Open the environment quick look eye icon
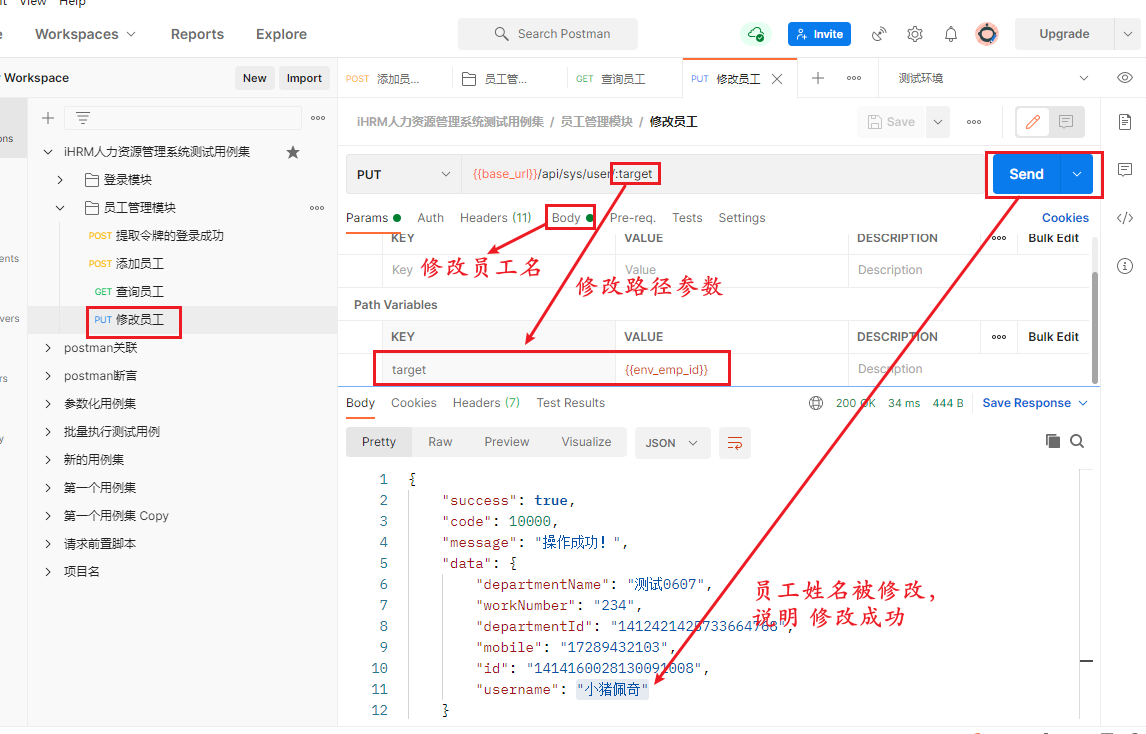 click(x=1125, y=78)
